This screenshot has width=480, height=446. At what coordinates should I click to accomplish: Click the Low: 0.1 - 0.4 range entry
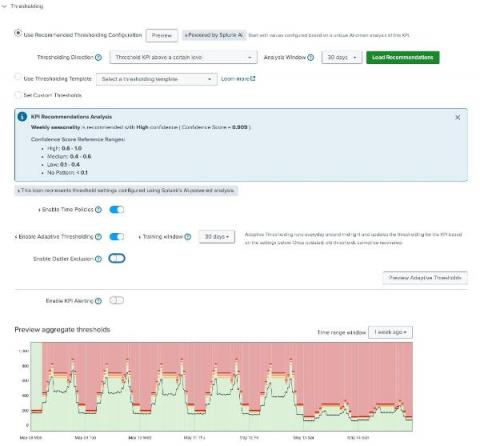pos(63,164)
